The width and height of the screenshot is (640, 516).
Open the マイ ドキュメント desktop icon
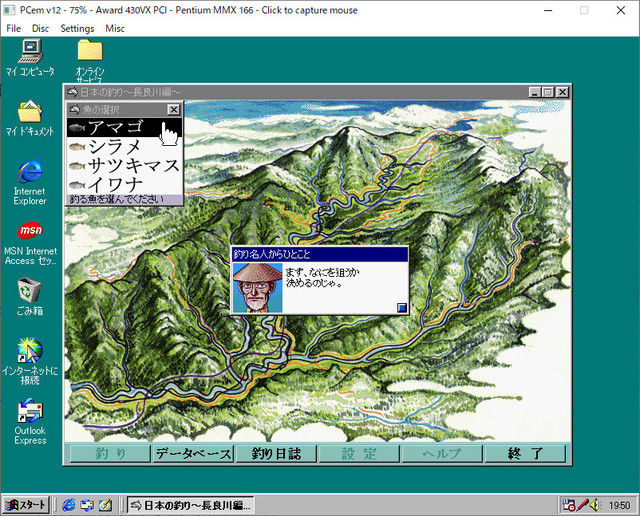[29, 118]
